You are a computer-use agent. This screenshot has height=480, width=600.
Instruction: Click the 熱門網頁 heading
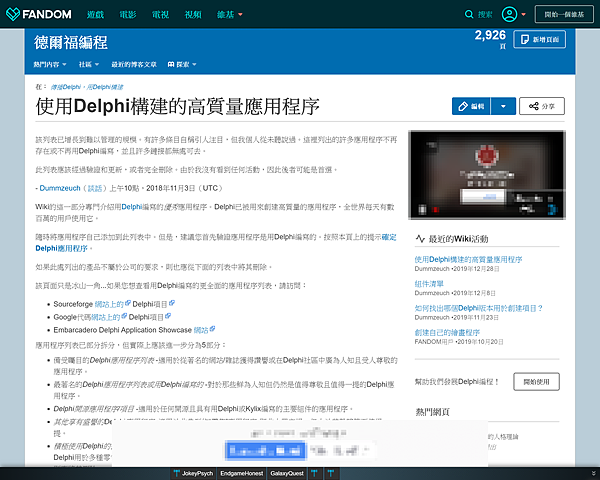(432, 412)
